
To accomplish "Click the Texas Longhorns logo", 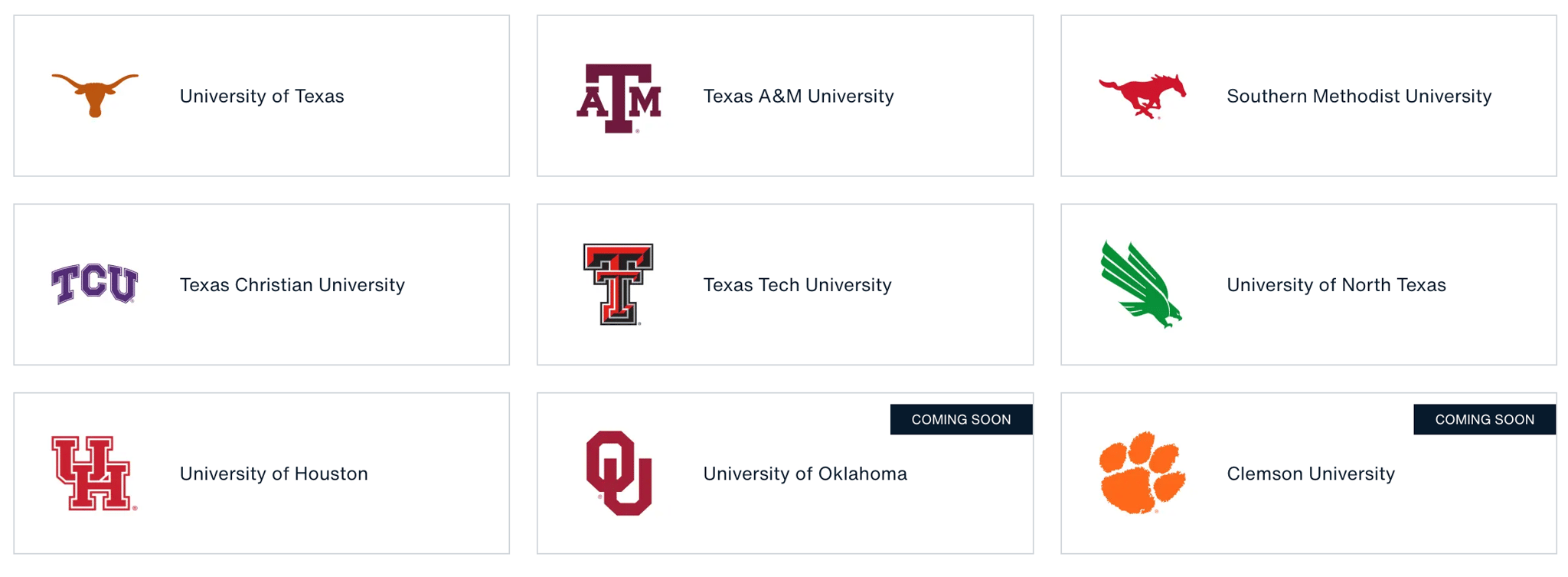I will pos(95,94).
